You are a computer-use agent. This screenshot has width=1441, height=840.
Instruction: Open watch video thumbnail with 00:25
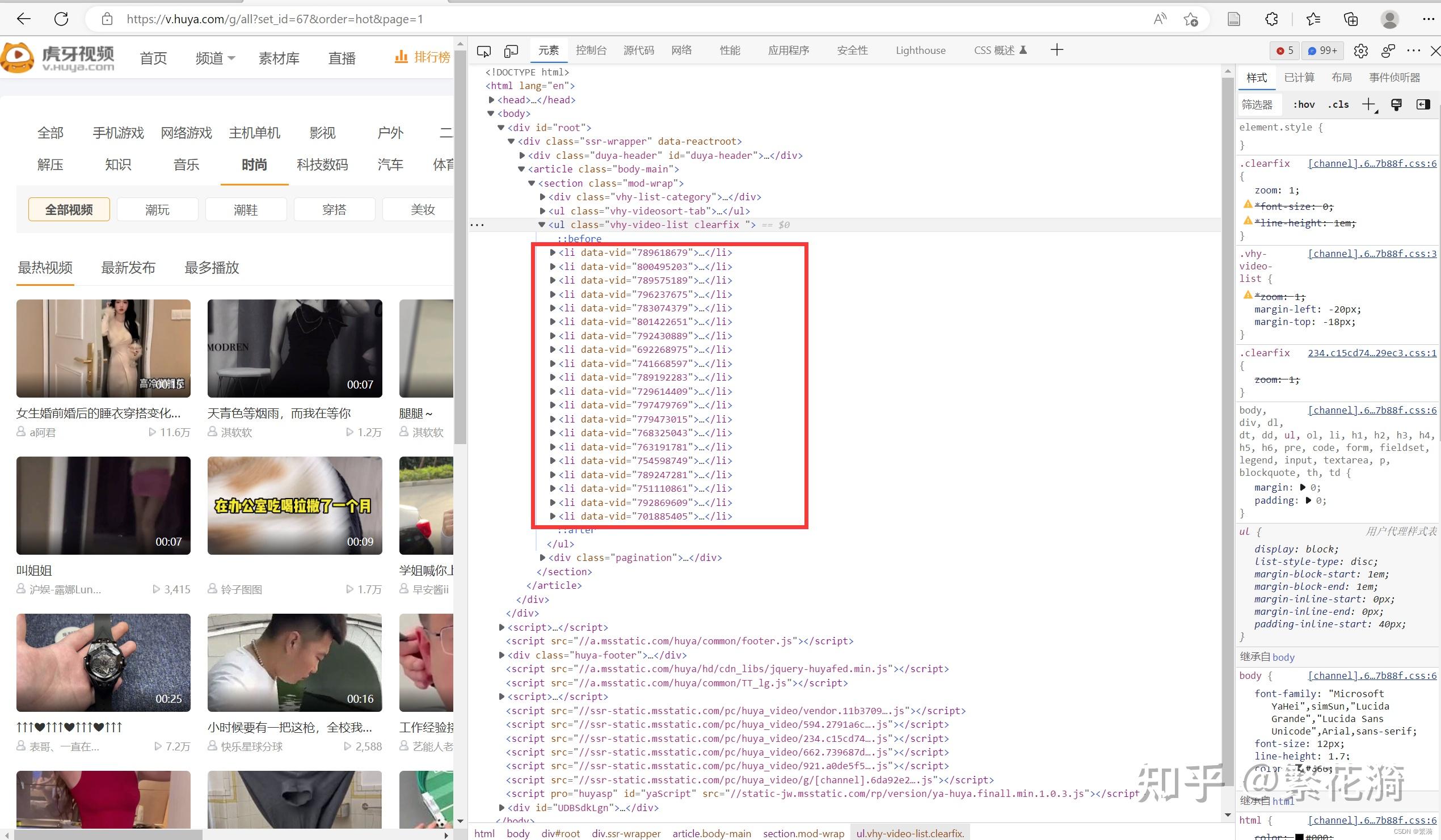103,662
